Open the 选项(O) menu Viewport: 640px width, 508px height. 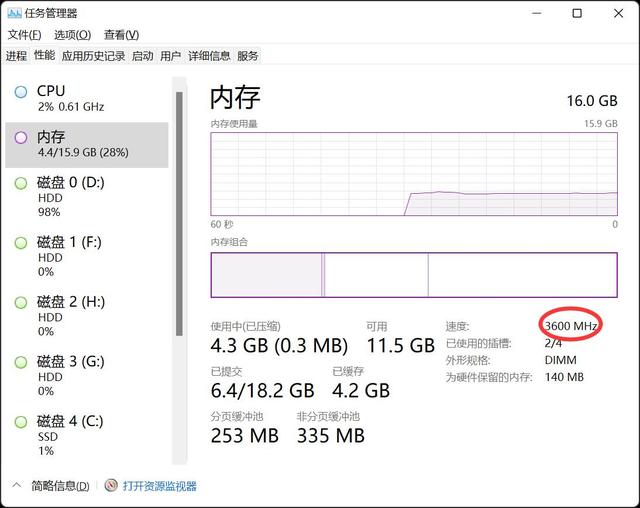click(x=72, y=35)
